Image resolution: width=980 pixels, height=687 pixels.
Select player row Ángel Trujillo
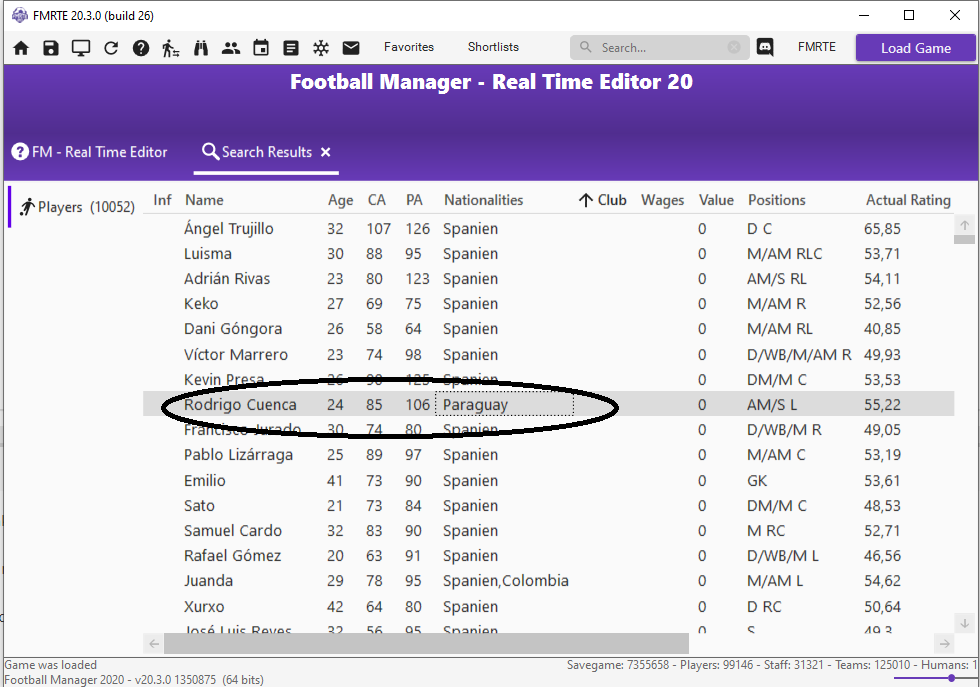click(x=549, y=229)
